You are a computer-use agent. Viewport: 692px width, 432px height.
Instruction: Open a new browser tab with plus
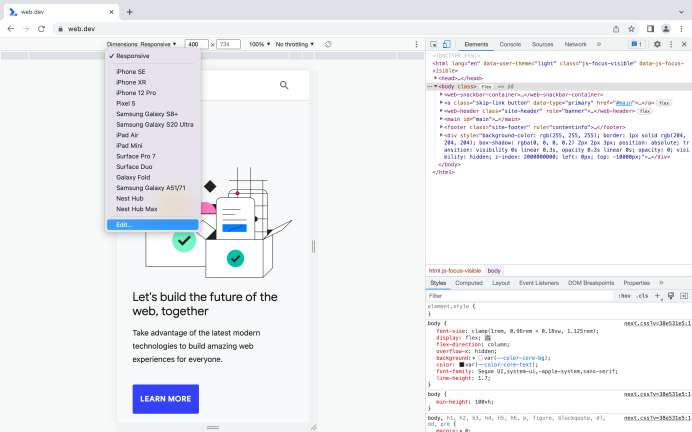click(129, 12)
